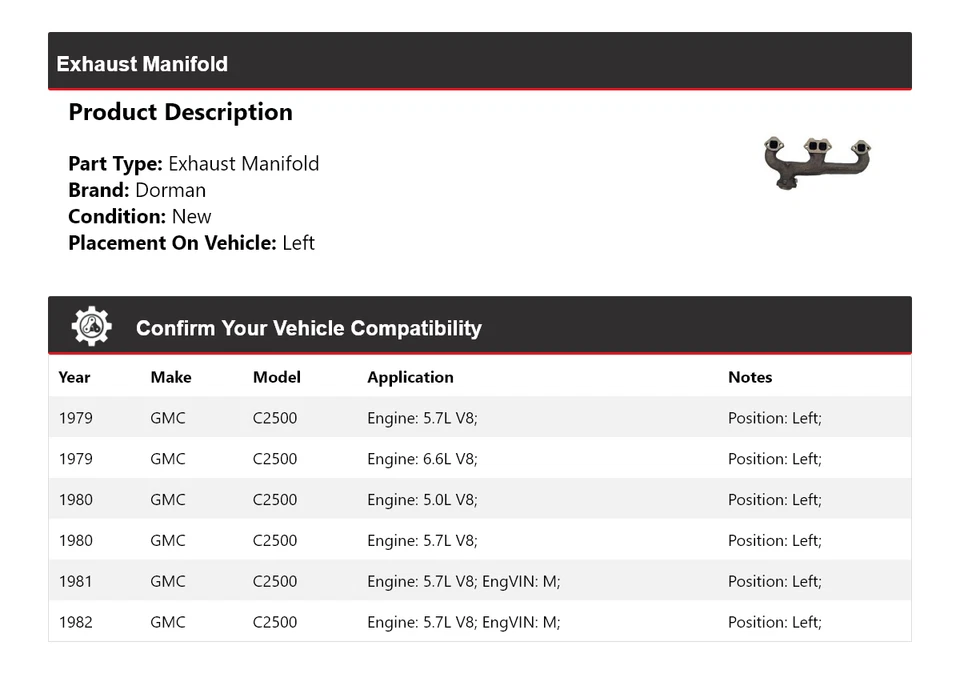Screen dimensions: 960x674
Task: Select the Exhaust Manifold header bar
Action: point(480,63)
